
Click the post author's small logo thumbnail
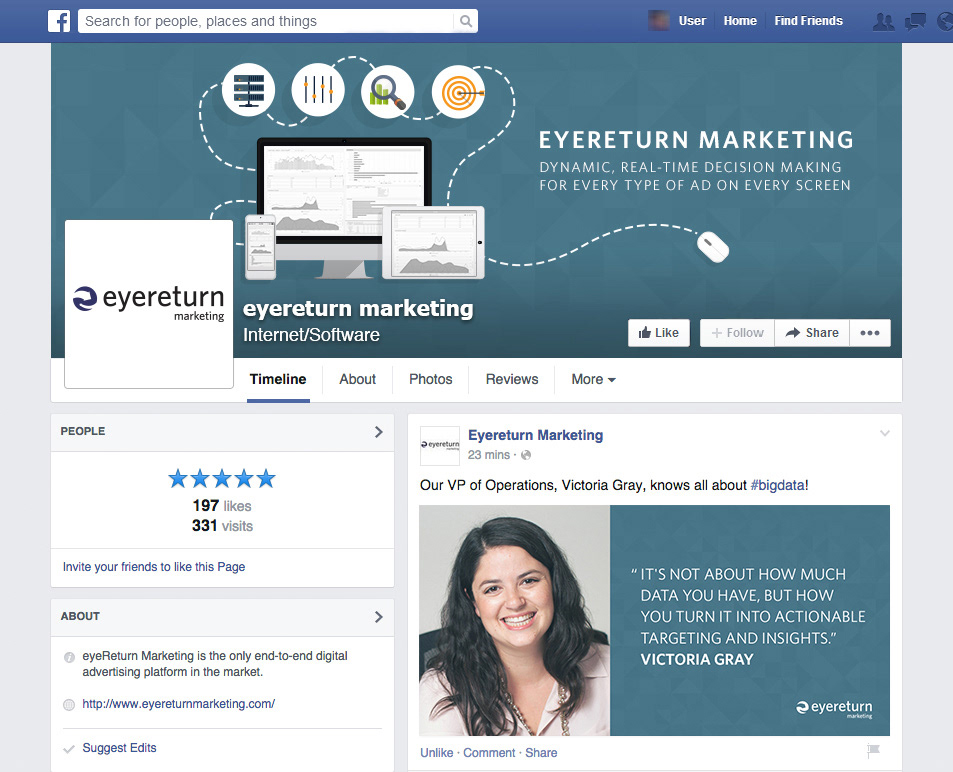[440, 446]
